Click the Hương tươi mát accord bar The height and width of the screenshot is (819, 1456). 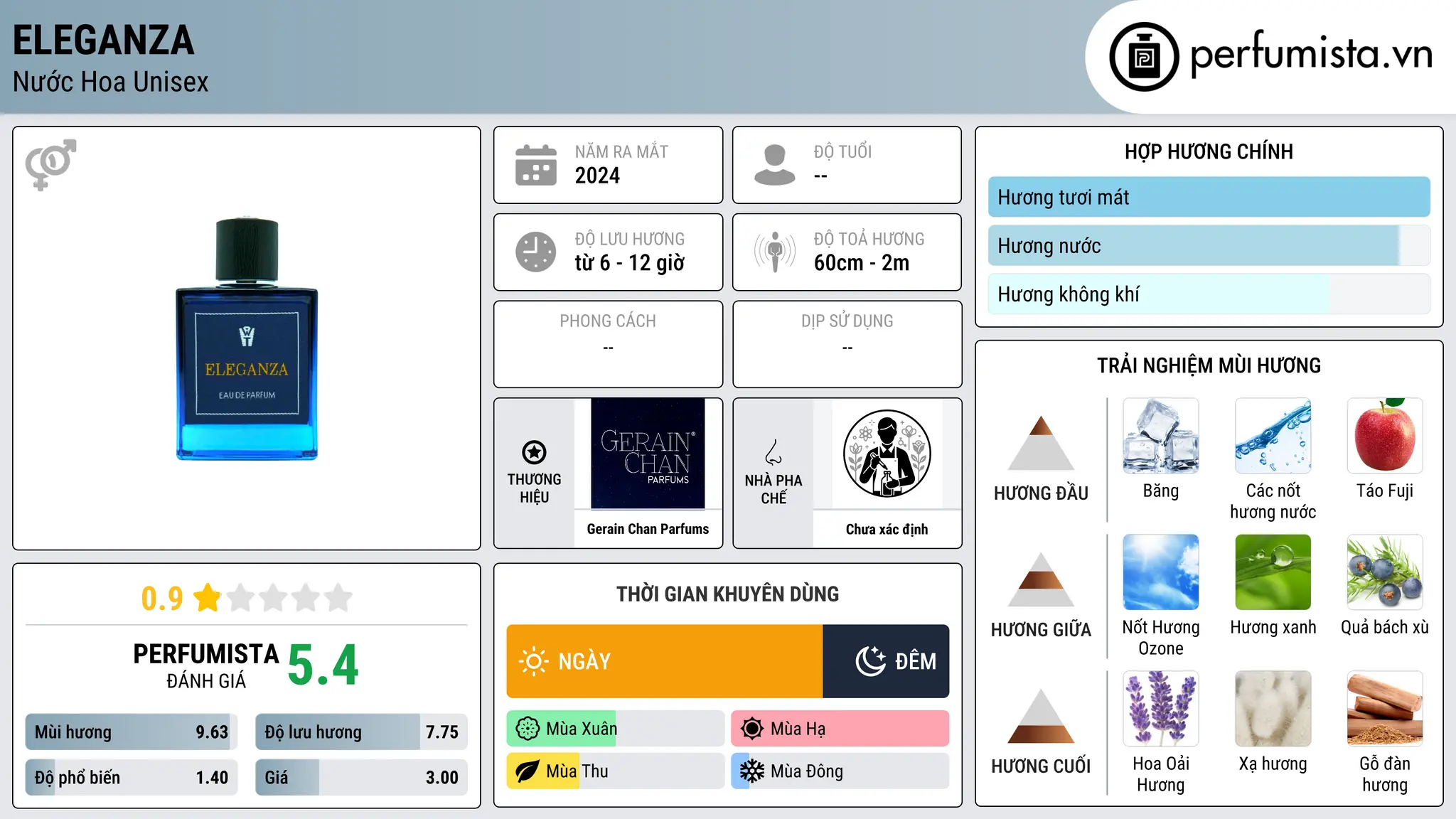(1209, 197)
